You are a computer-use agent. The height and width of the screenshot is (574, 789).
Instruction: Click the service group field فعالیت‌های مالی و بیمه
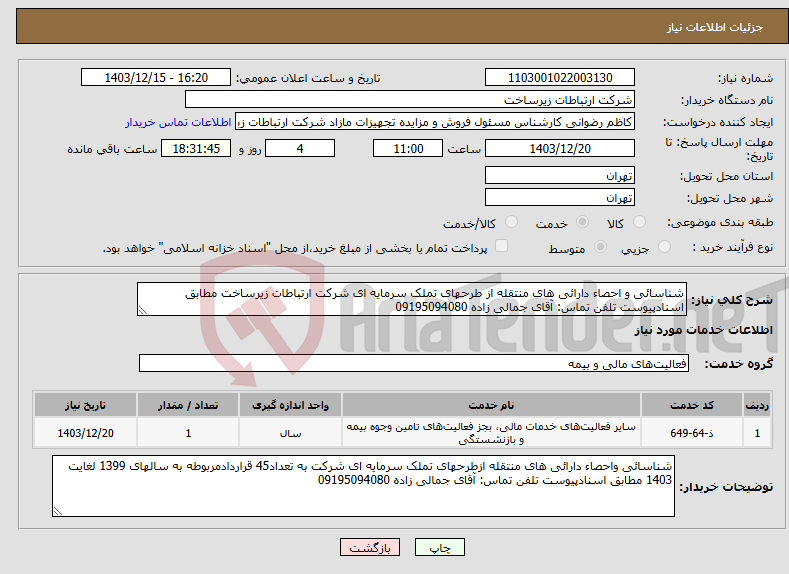[414, 363]
